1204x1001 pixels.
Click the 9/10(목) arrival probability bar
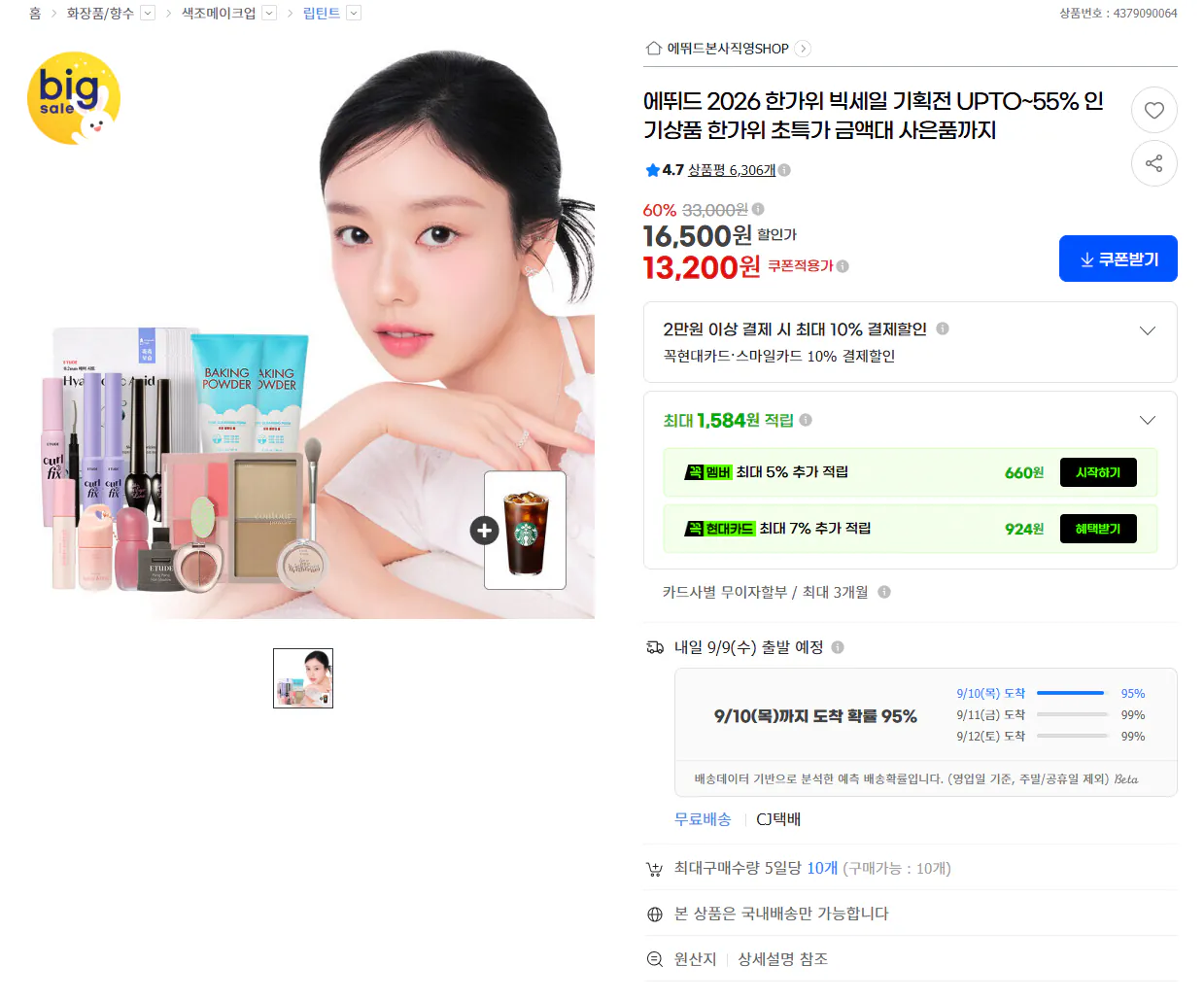(1072, 693)
